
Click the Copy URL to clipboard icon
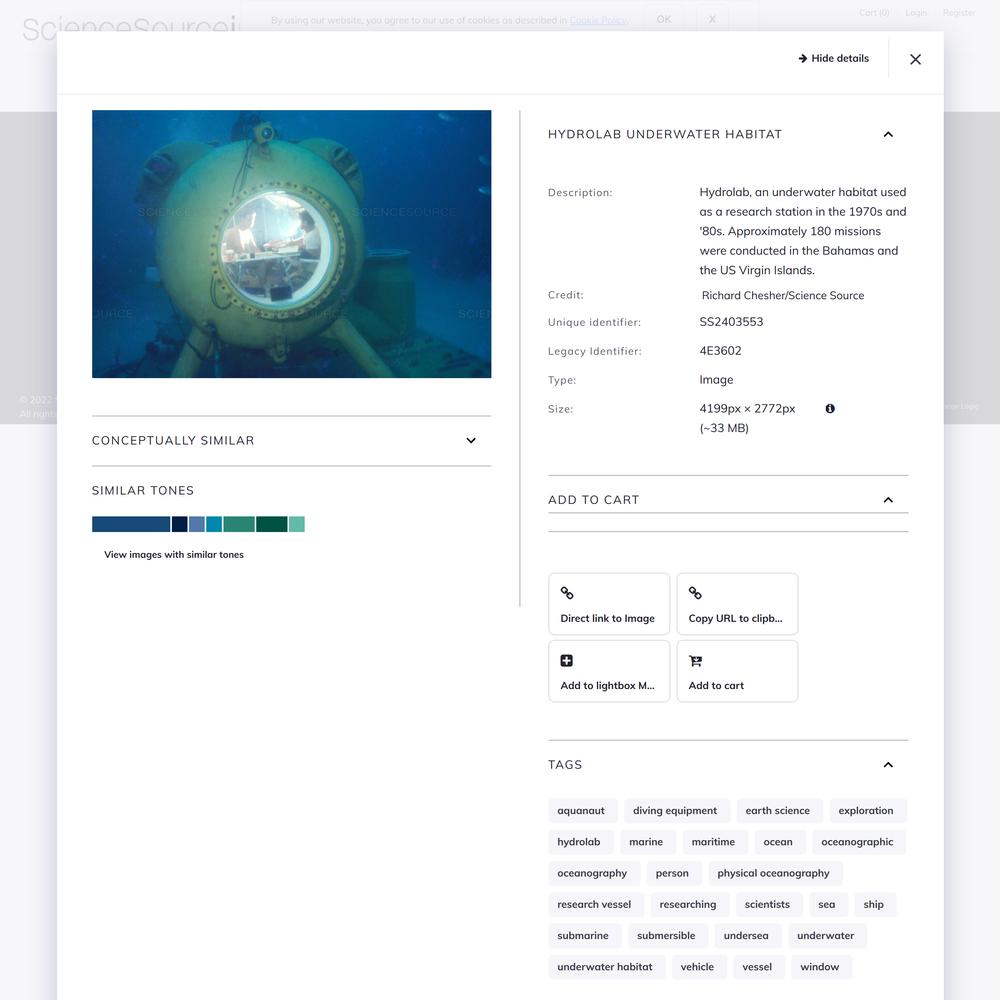695,593
